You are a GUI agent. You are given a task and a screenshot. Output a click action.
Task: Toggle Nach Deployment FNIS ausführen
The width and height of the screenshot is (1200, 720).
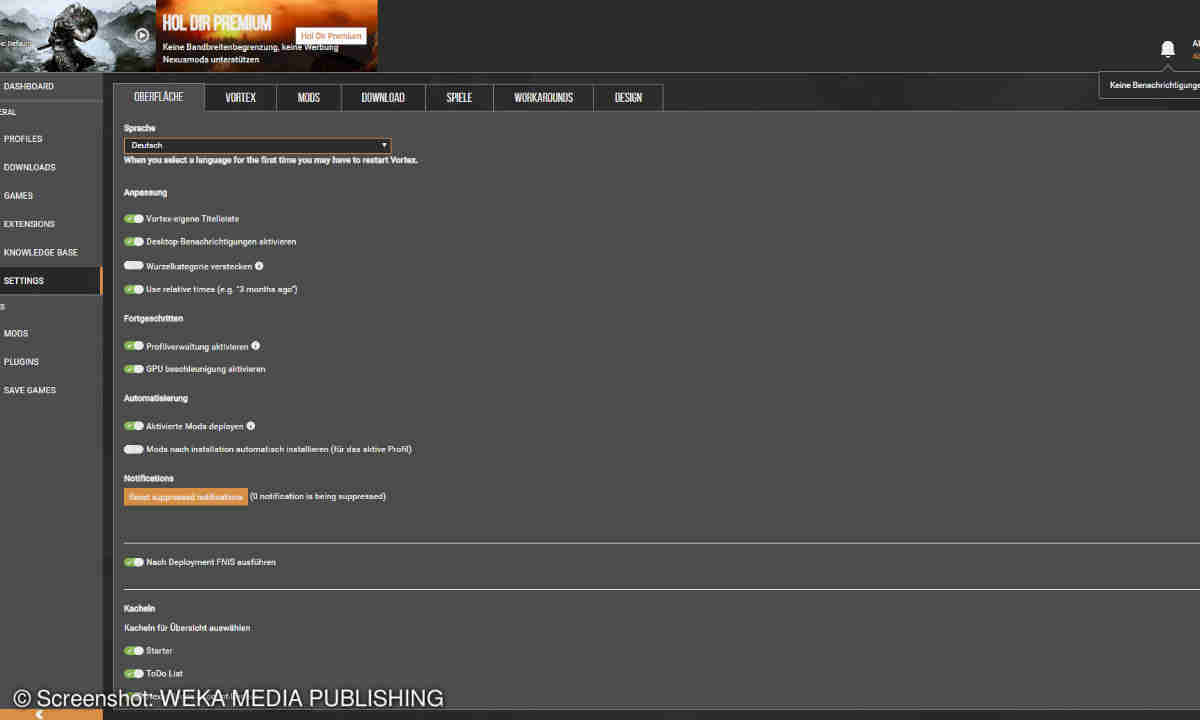point(134,562)
